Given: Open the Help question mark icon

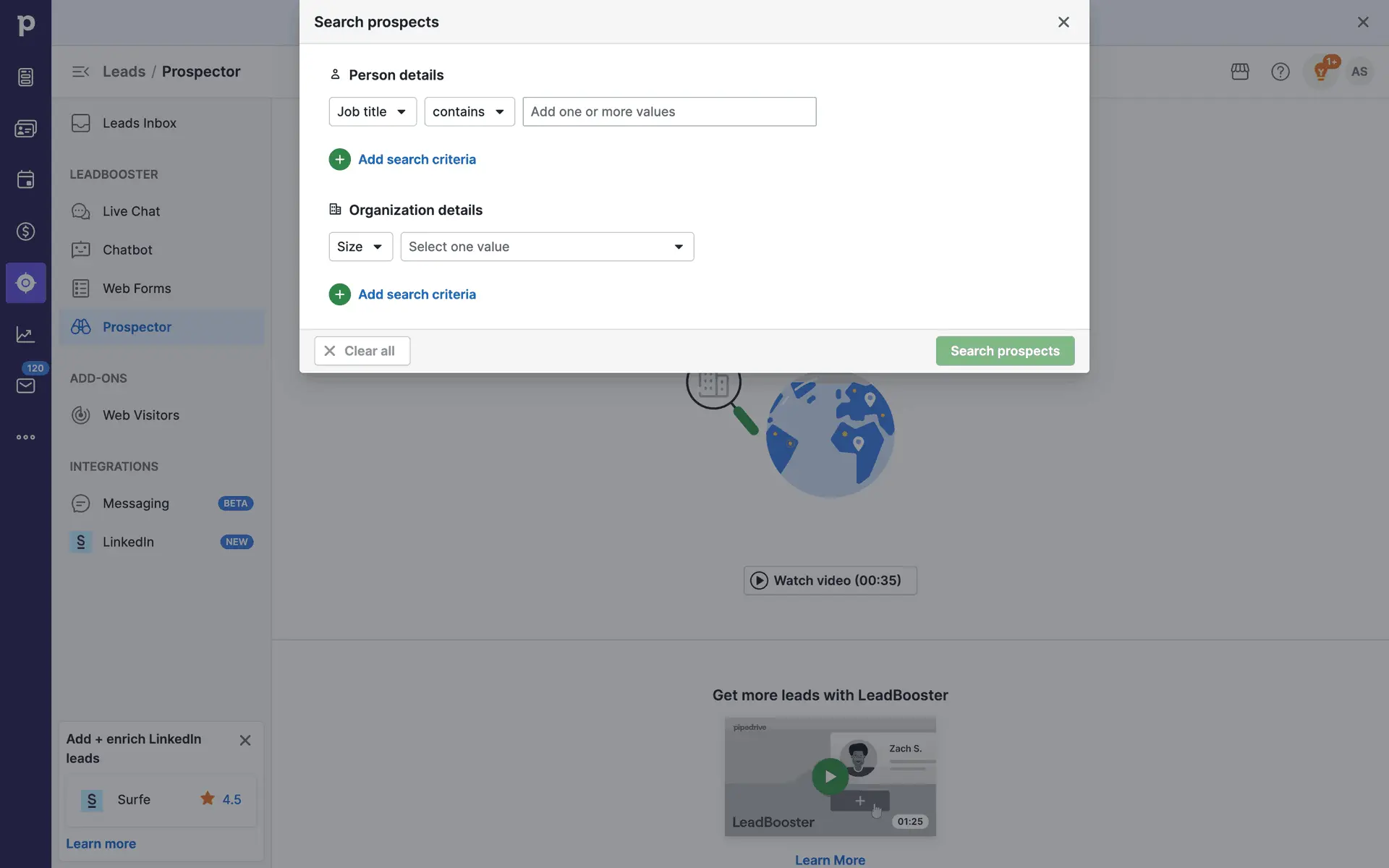Looking at the screenshot, I should pos(1280,72).
